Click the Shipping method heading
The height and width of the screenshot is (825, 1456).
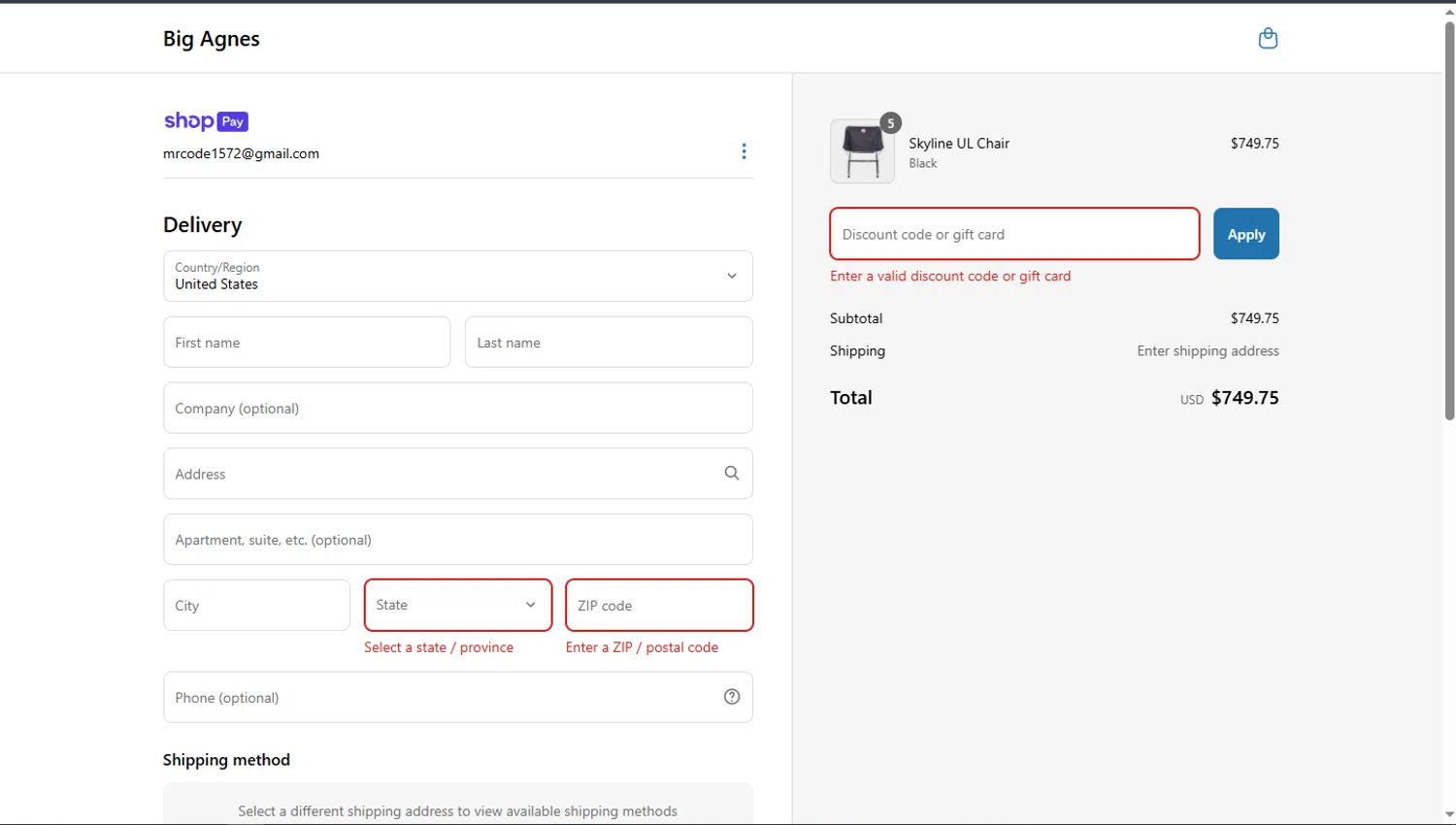pyautogui.click(x=226, y=760)
